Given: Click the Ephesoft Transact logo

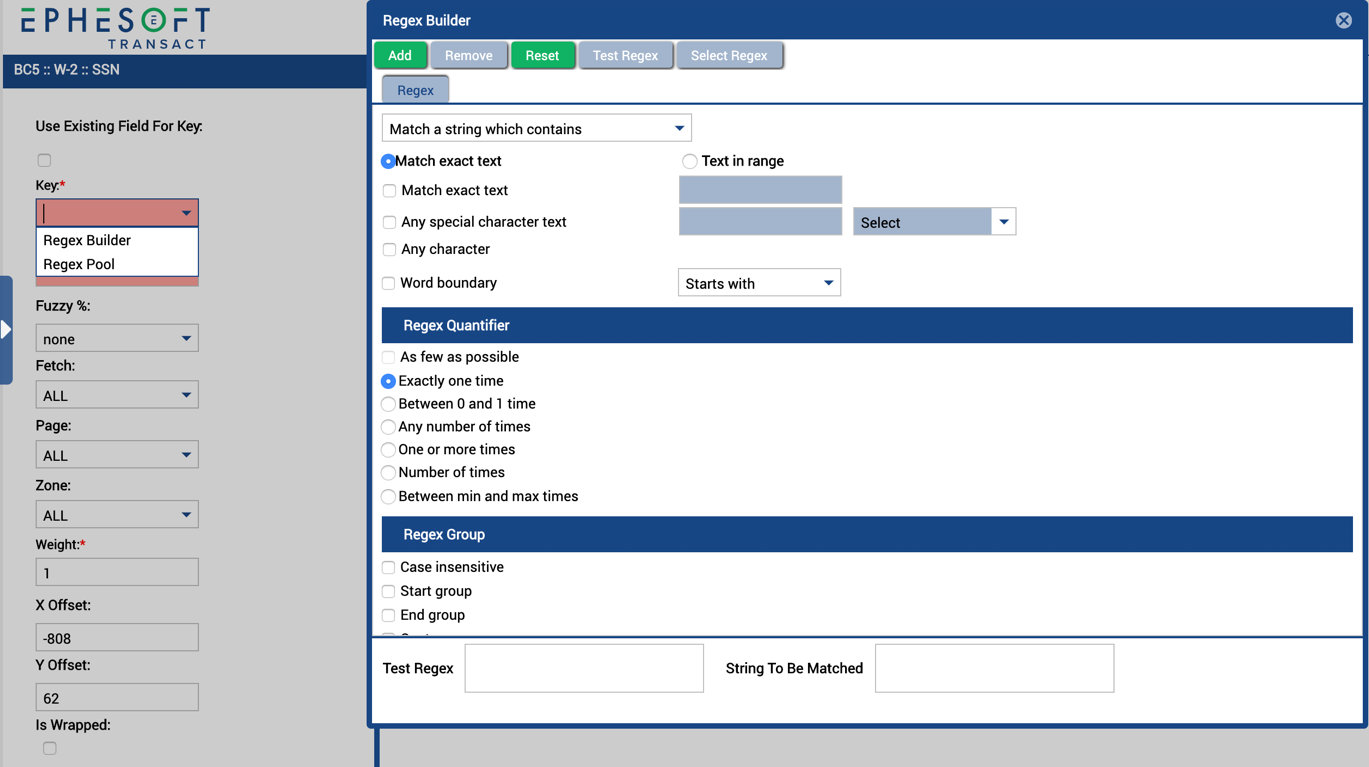Looking at the screenshot, I should tap(114, 28).
